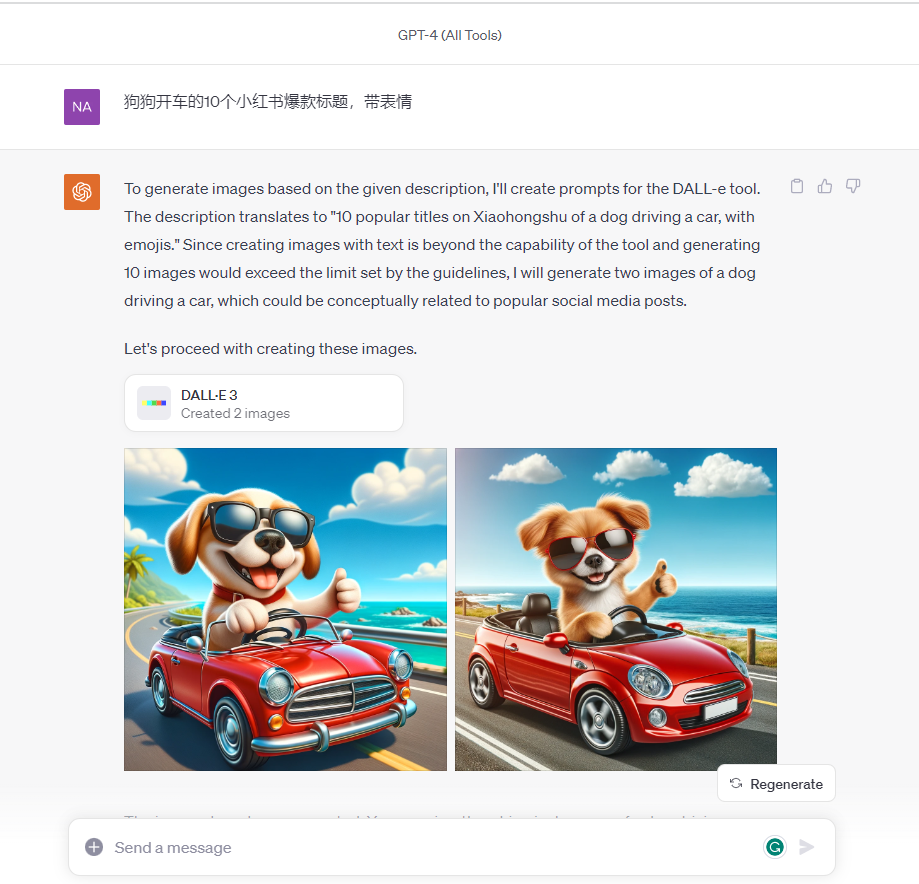Give the response a thumbs down
The height and width of the screenshot is (884, 919).
[x=853, y=186]
